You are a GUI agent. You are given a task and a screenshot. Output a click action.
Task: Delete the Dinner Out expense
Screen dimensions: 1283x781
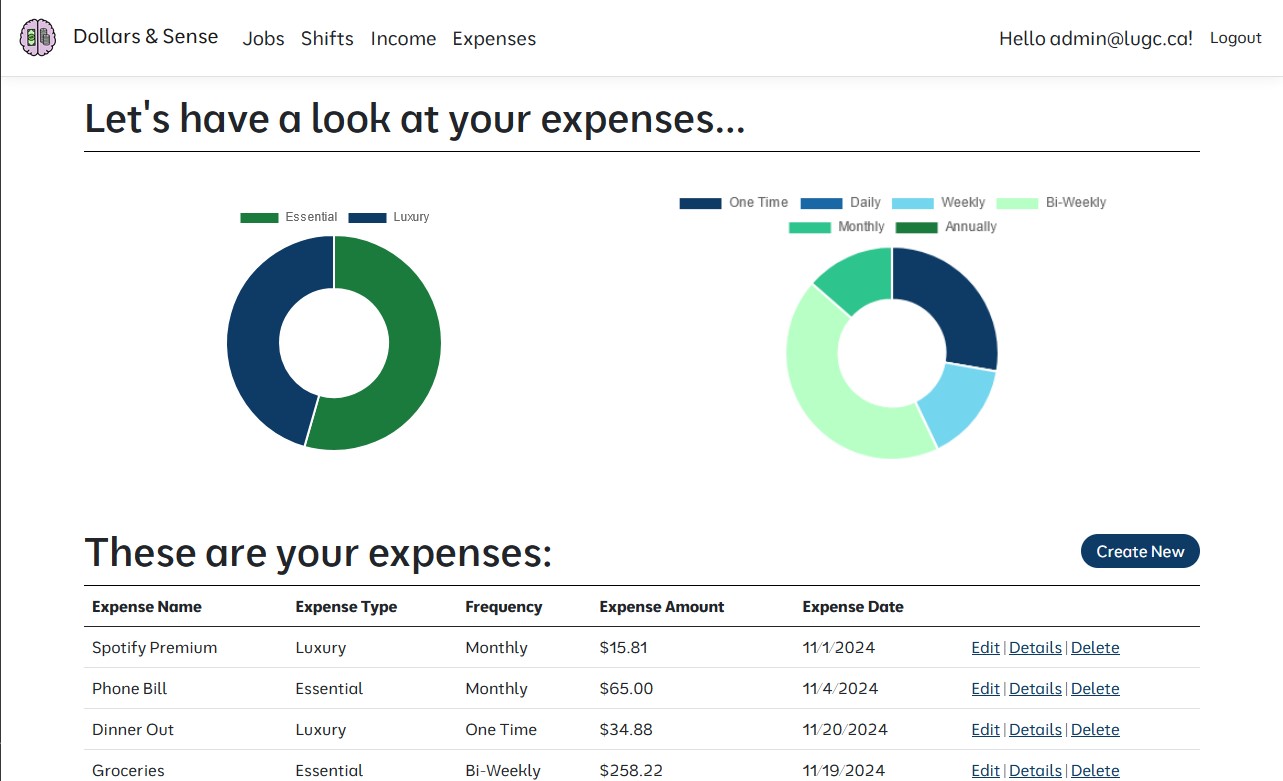(1095, 729)
